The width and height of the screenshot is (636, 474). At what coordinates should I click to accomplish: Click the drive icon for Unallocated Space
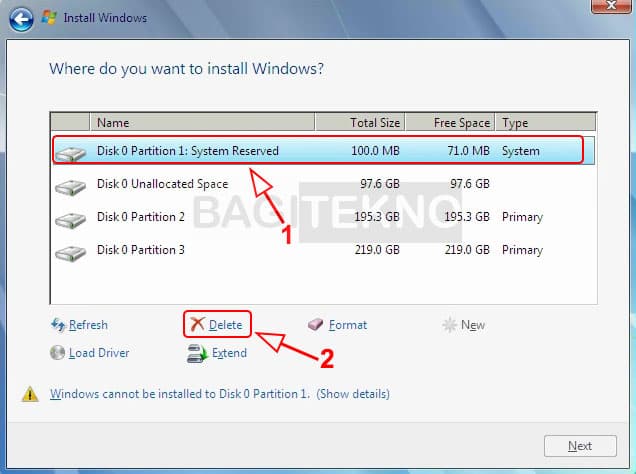[71, 187]
